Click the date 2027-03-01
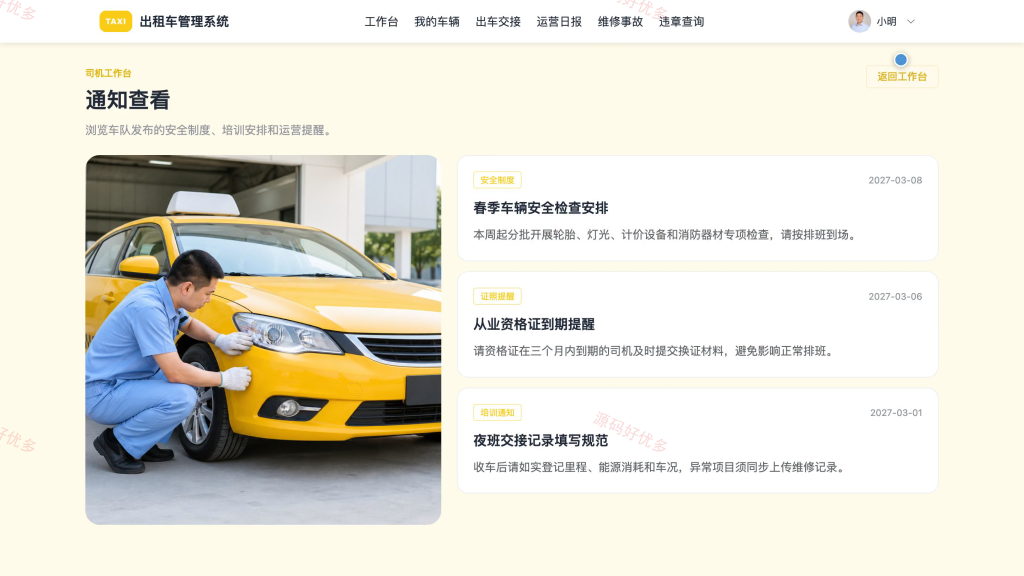 click(x=895, y=413)
